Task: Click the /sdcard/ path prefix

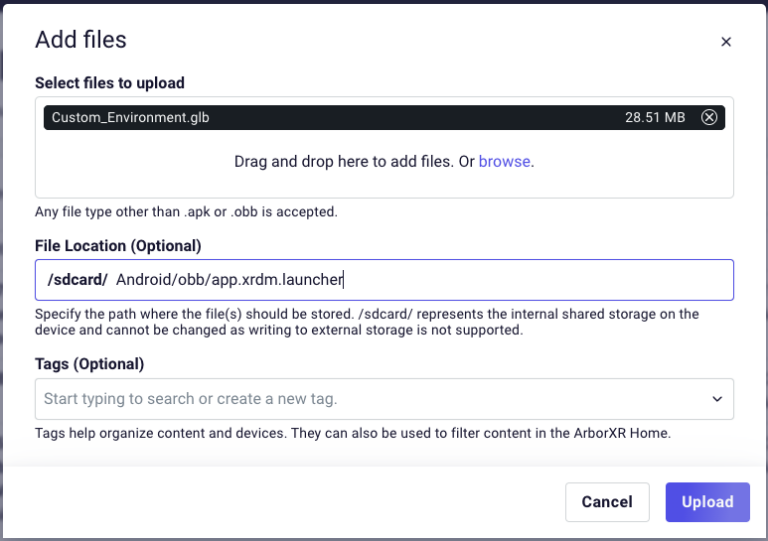Action: [78, 280]
